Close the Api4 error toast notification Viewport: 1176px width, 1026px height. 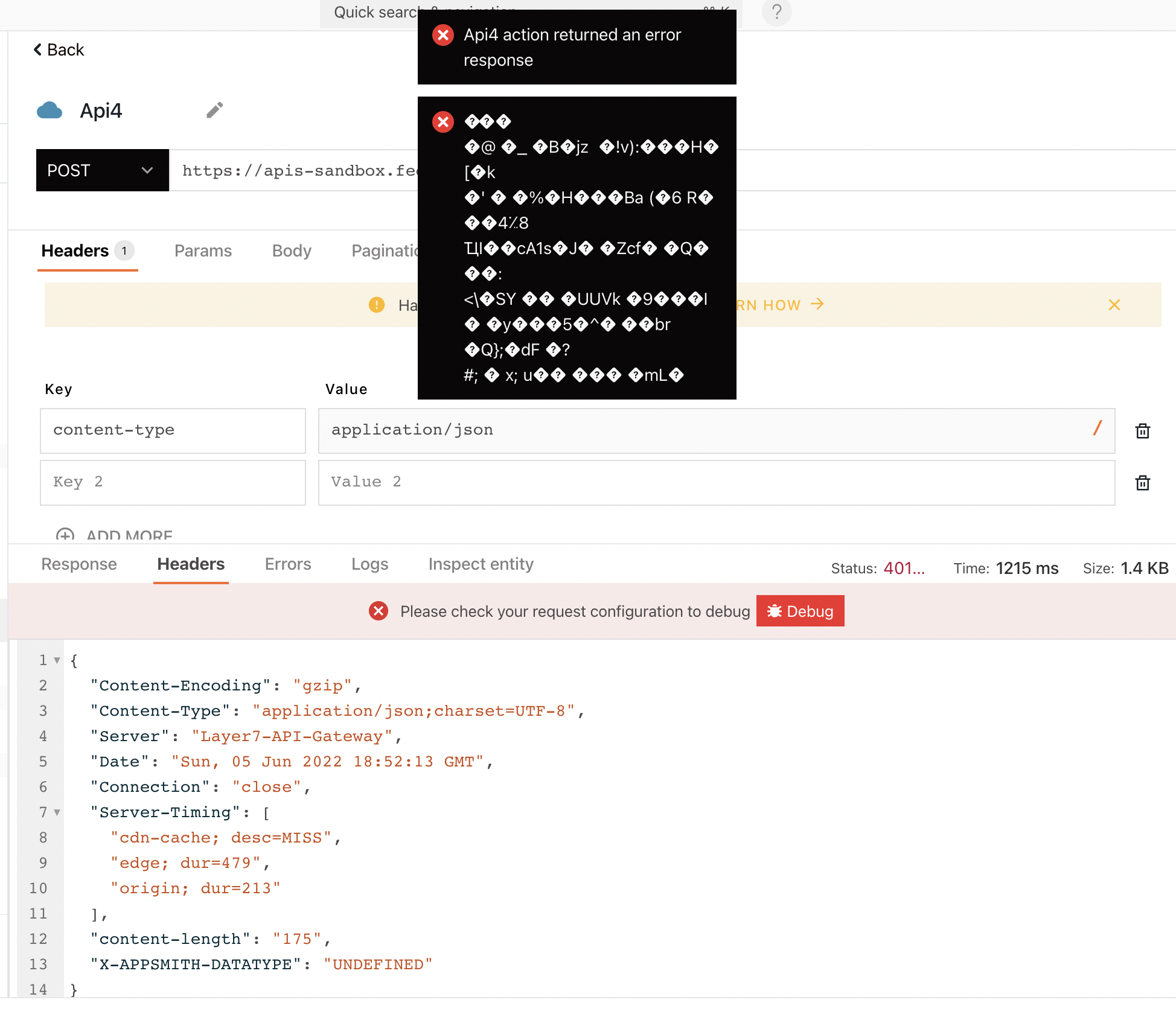[443, 35]
